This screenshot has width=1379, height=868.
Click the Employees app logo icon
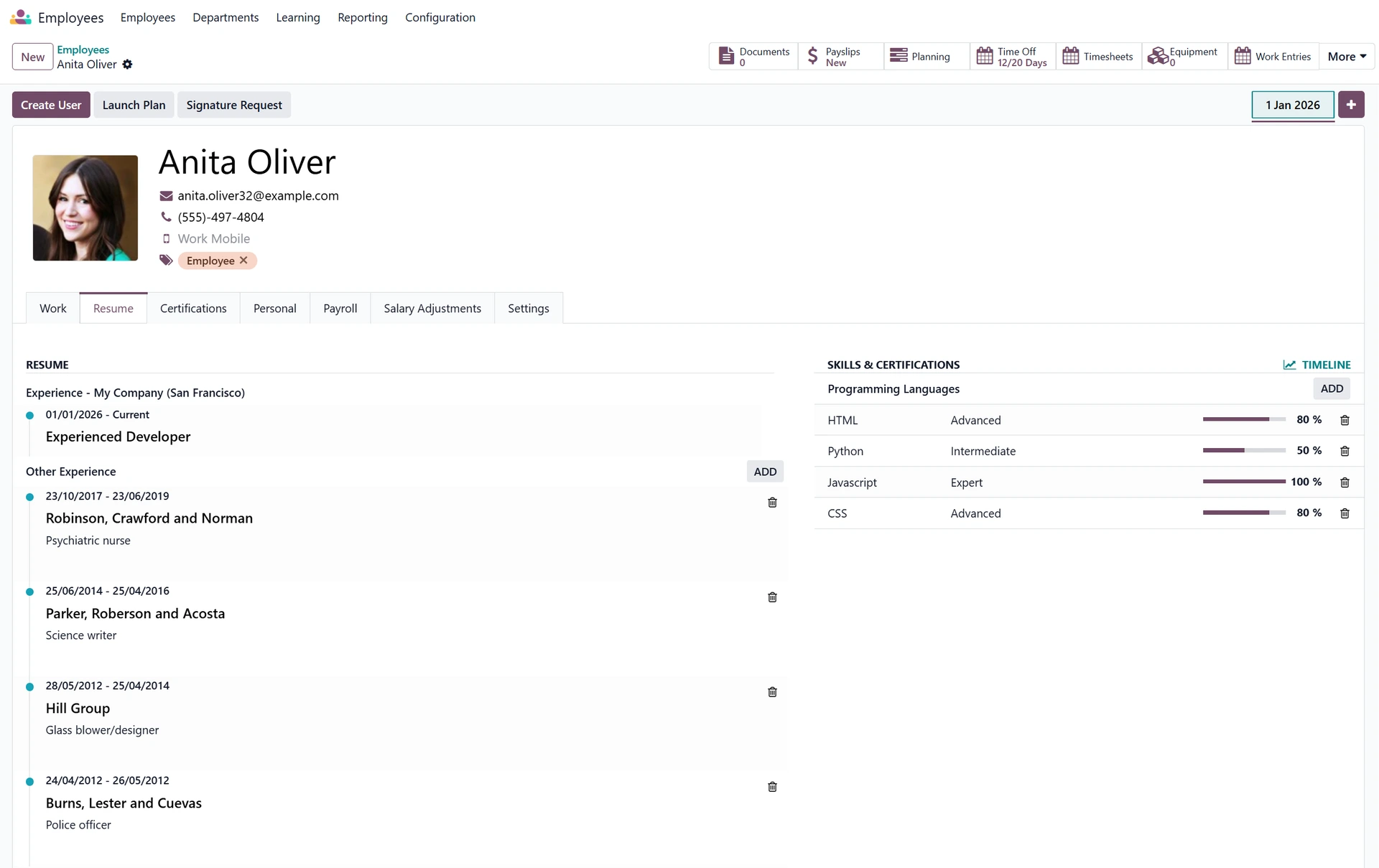tap(20, 17)
